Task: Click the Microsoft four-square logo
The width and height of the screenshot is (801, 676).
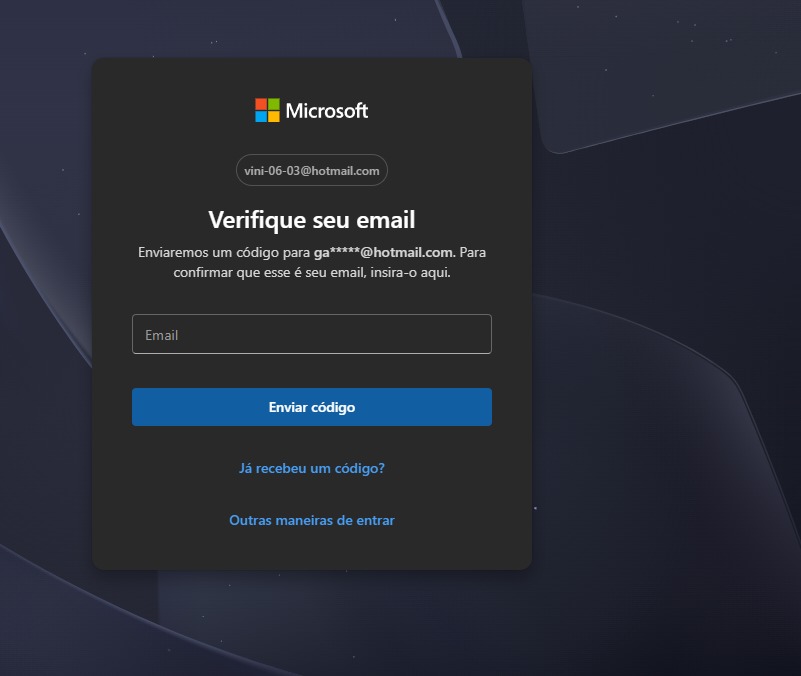Action: (267, 110)
